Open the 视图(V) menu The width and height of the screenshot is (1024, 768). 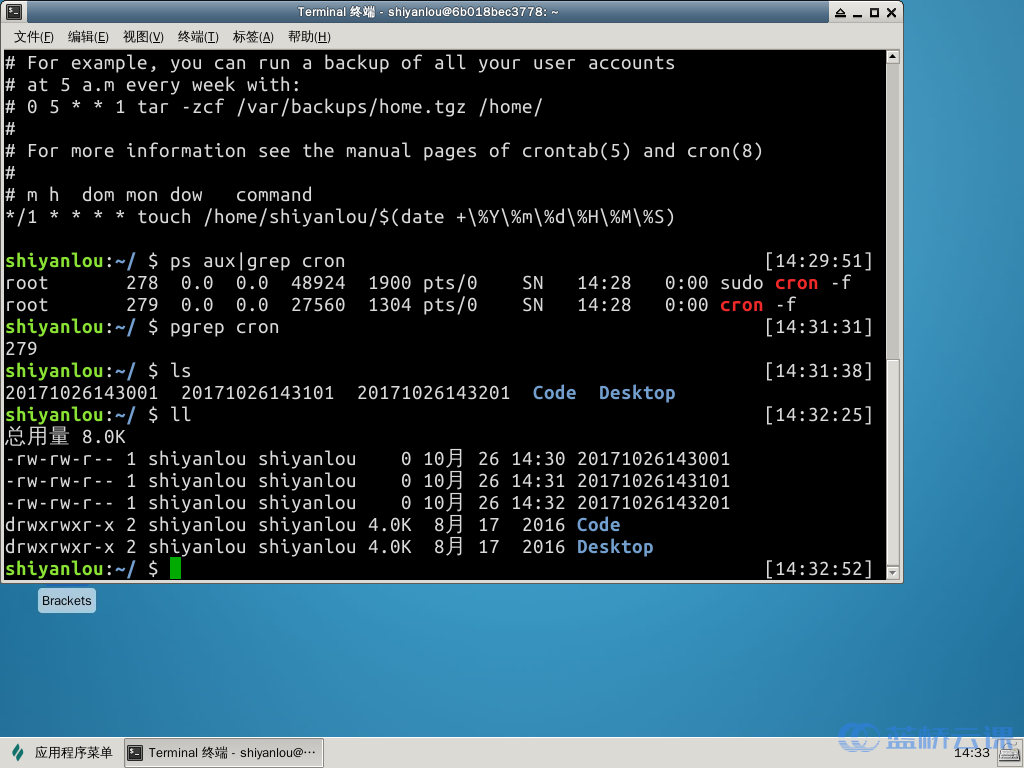click(x=143, y=37)
